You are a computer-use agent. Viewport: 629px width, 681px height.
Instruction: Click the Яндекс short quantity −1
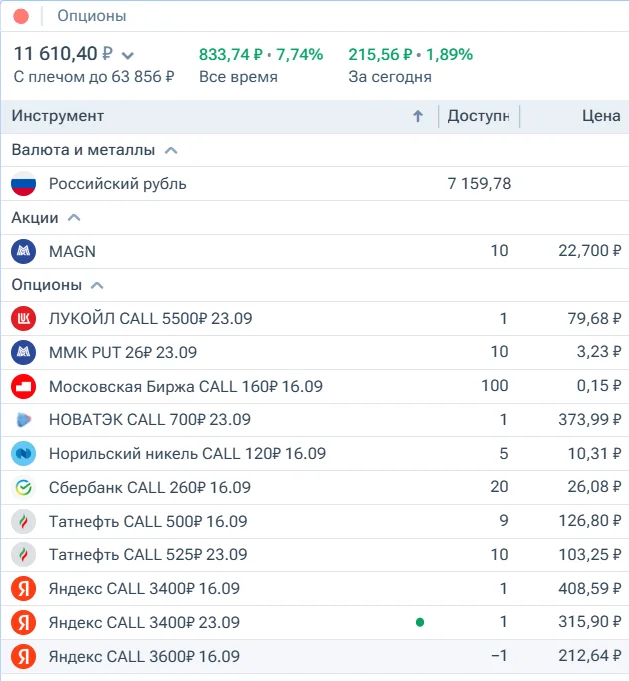[499, 655]
